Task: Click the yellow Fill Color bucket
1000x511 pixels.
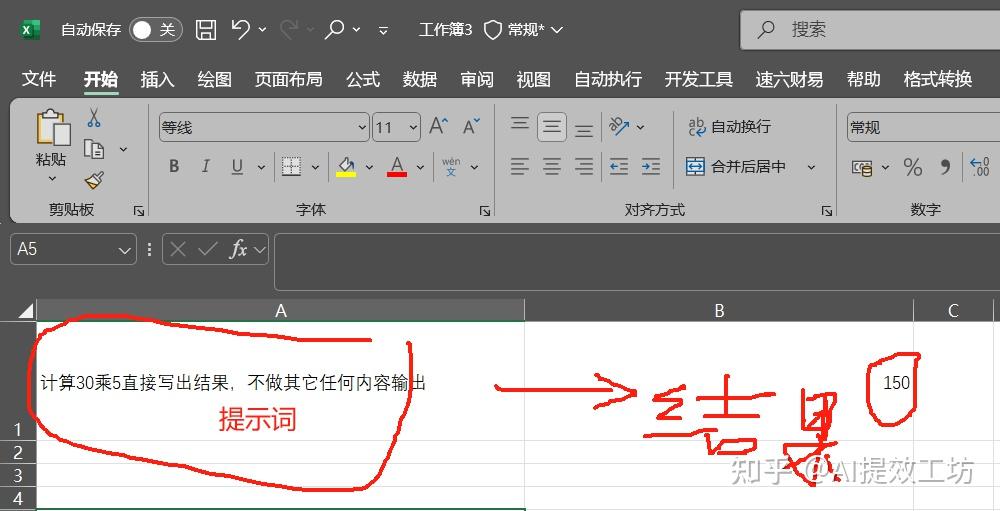Action: pos(346,167)
